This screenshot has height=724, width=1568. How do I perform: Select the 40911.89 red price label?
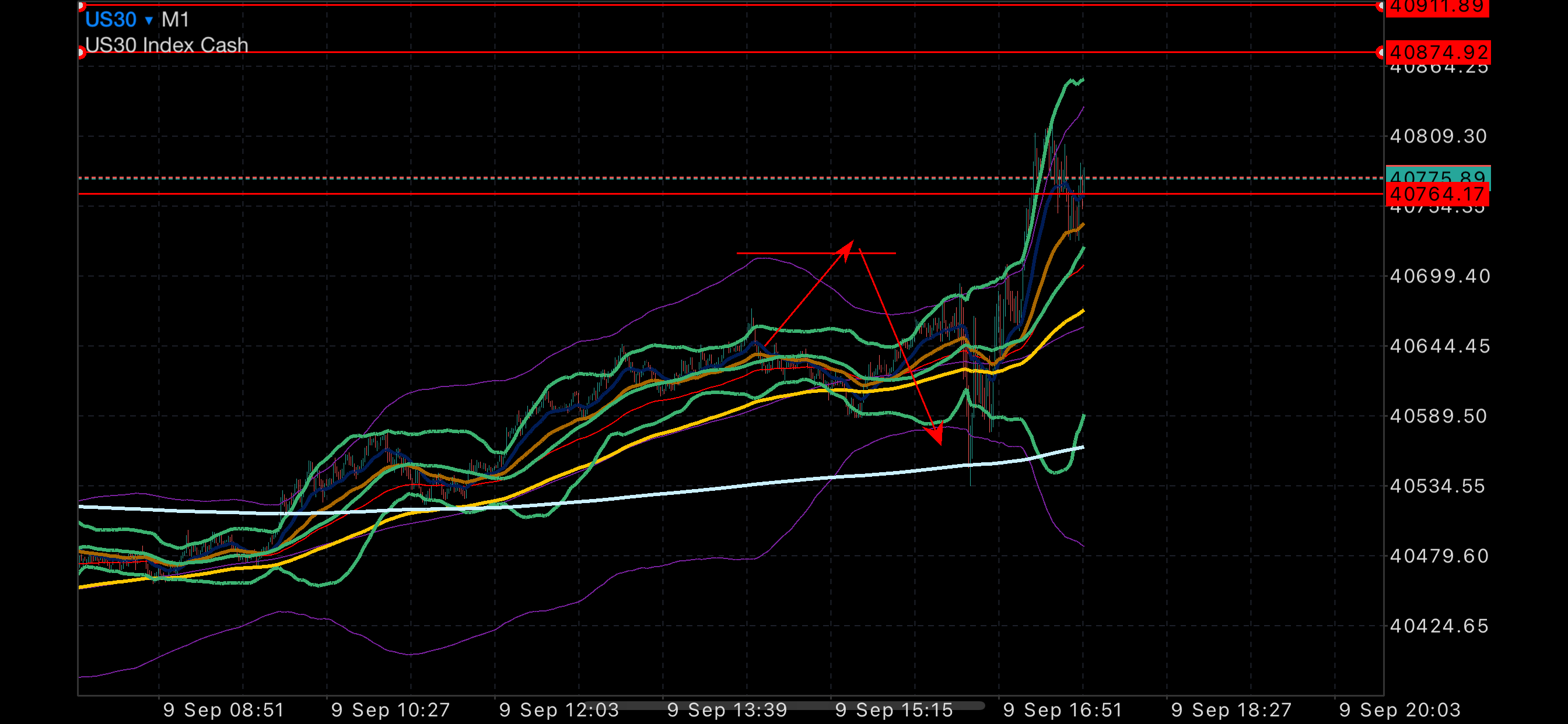pyautogui.click(x=1437, y=8)
